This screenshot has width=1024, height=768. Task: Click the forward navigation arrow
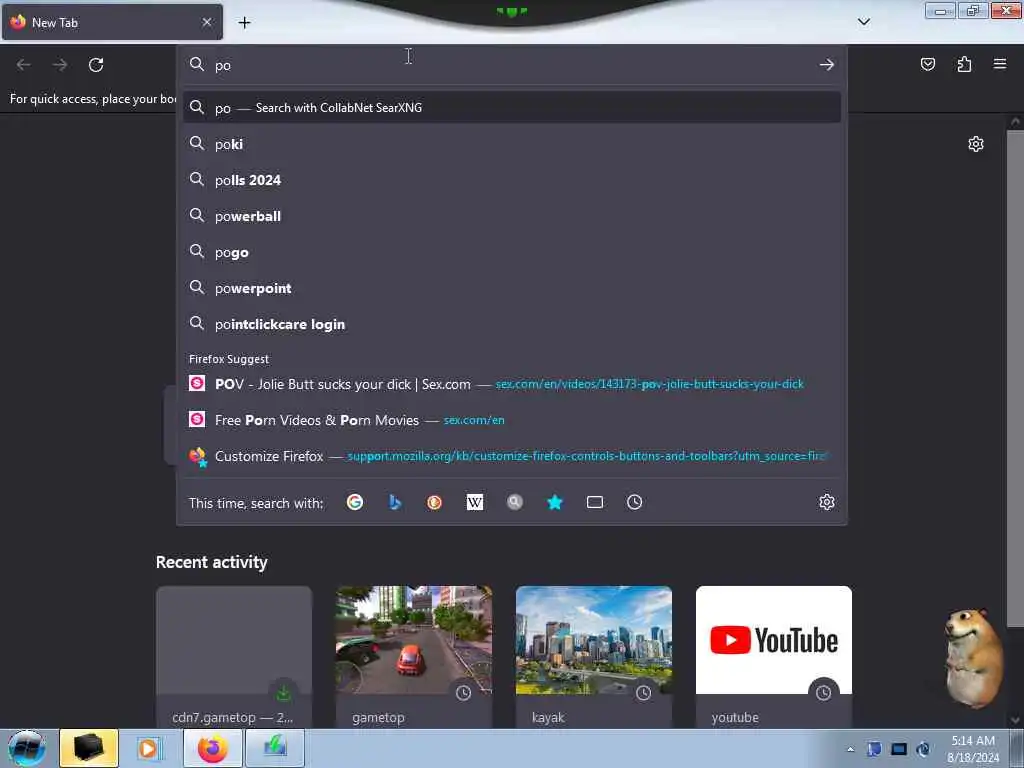pos(60,65)
